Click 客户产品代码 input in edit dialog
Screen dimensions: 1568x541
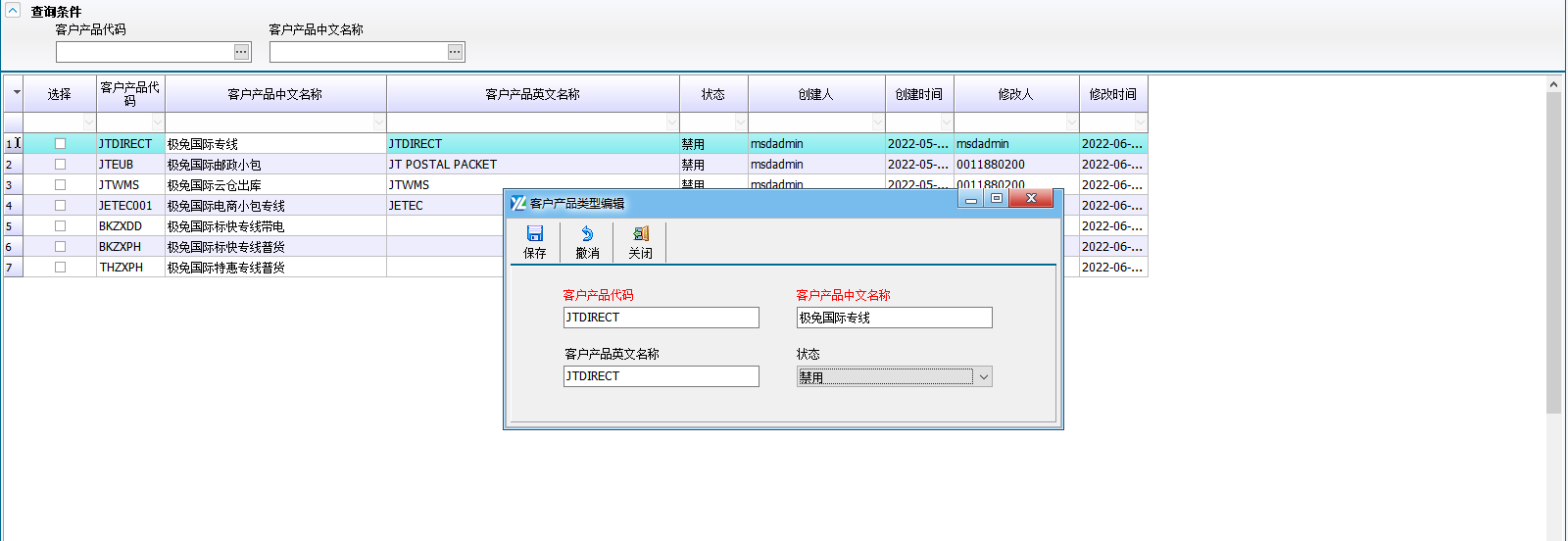click(x=661, y=318)
